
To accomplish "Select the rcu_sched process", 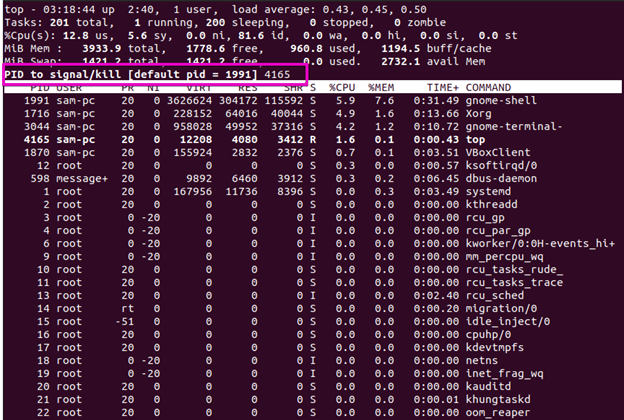I will (312, 296).
